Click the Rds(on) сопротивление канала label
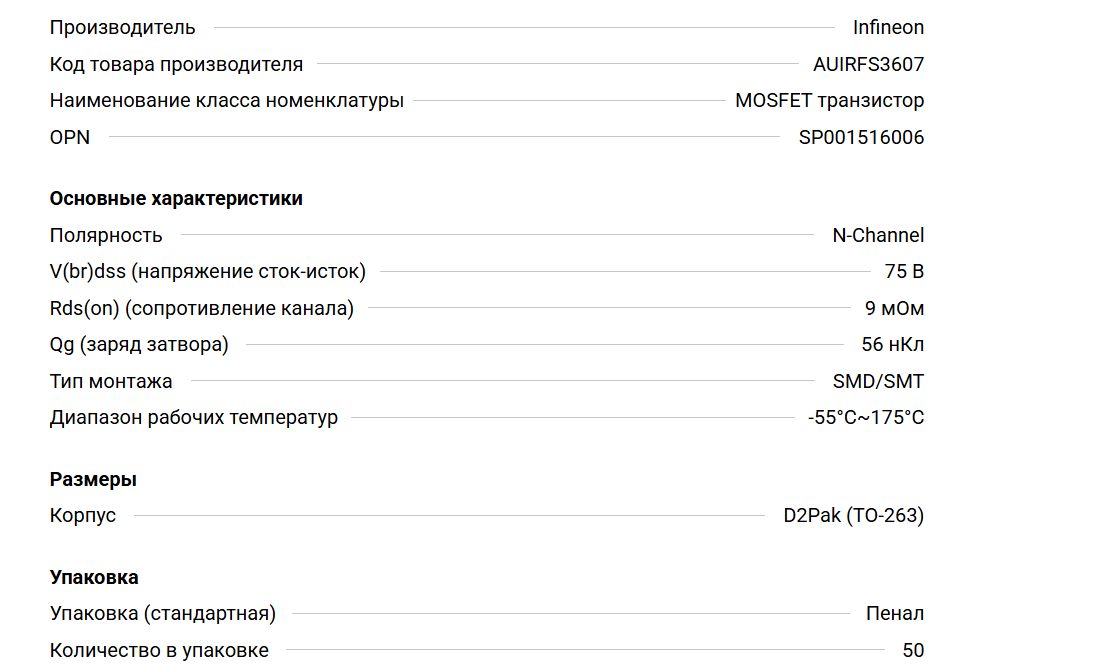 [202, 308]
